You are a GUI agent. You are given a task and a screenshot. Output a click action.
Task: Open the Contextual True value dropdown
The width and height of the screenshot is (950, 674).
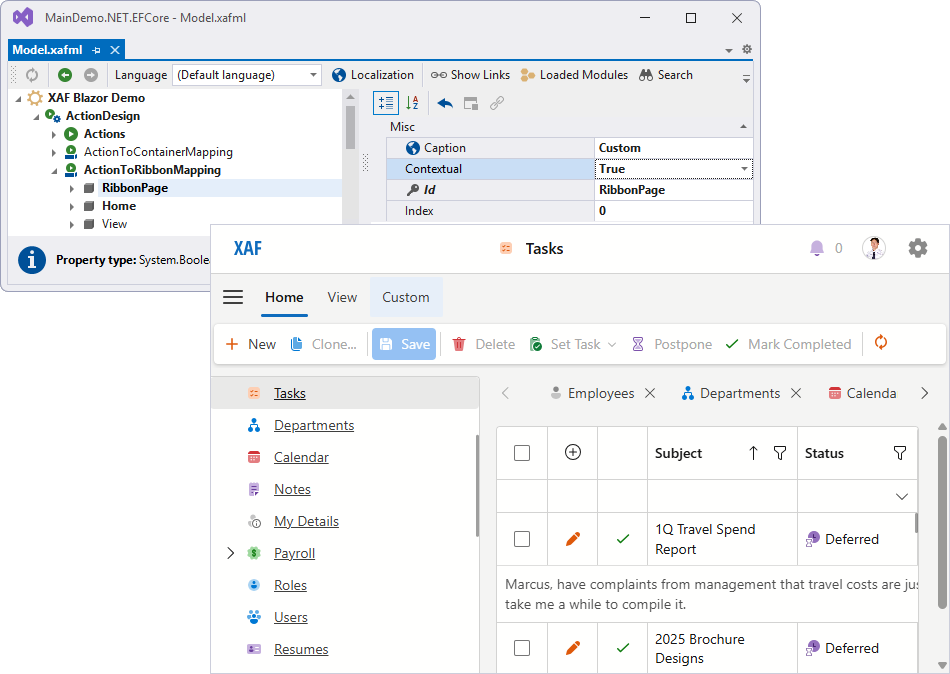[x=744, y=170]
